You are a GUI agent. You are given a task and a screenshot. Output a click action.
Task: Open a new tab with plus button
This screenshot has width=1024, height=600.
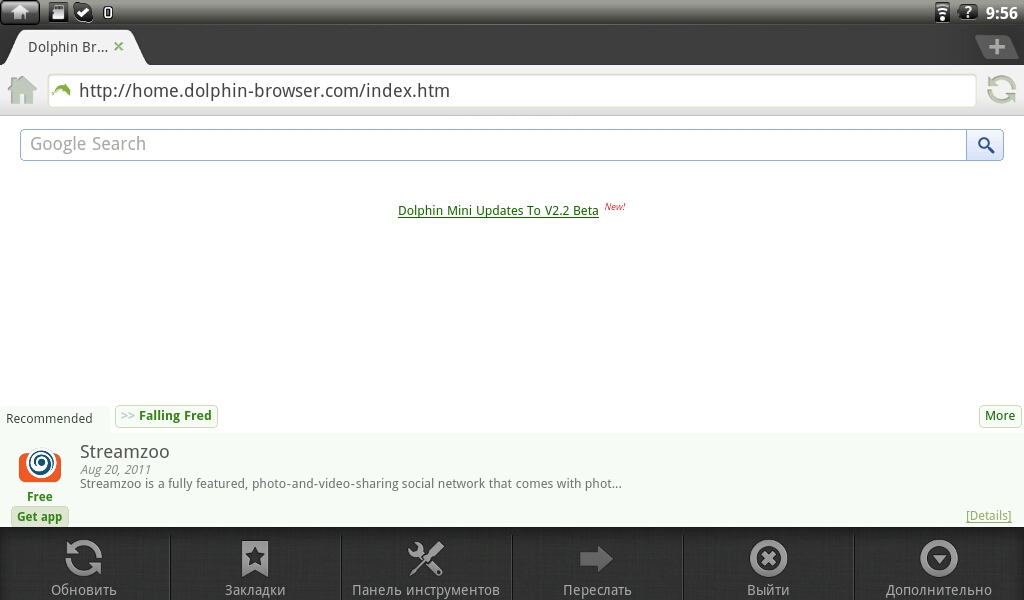pyautogui.click(x=997, y=47)
